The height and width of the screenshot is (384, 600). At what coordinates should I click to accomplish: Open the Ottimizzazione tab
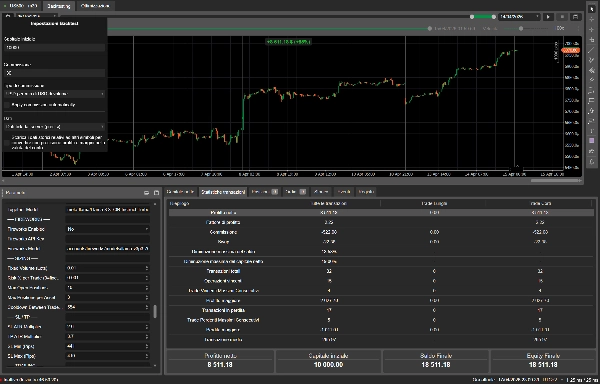(x=95, y=6)
